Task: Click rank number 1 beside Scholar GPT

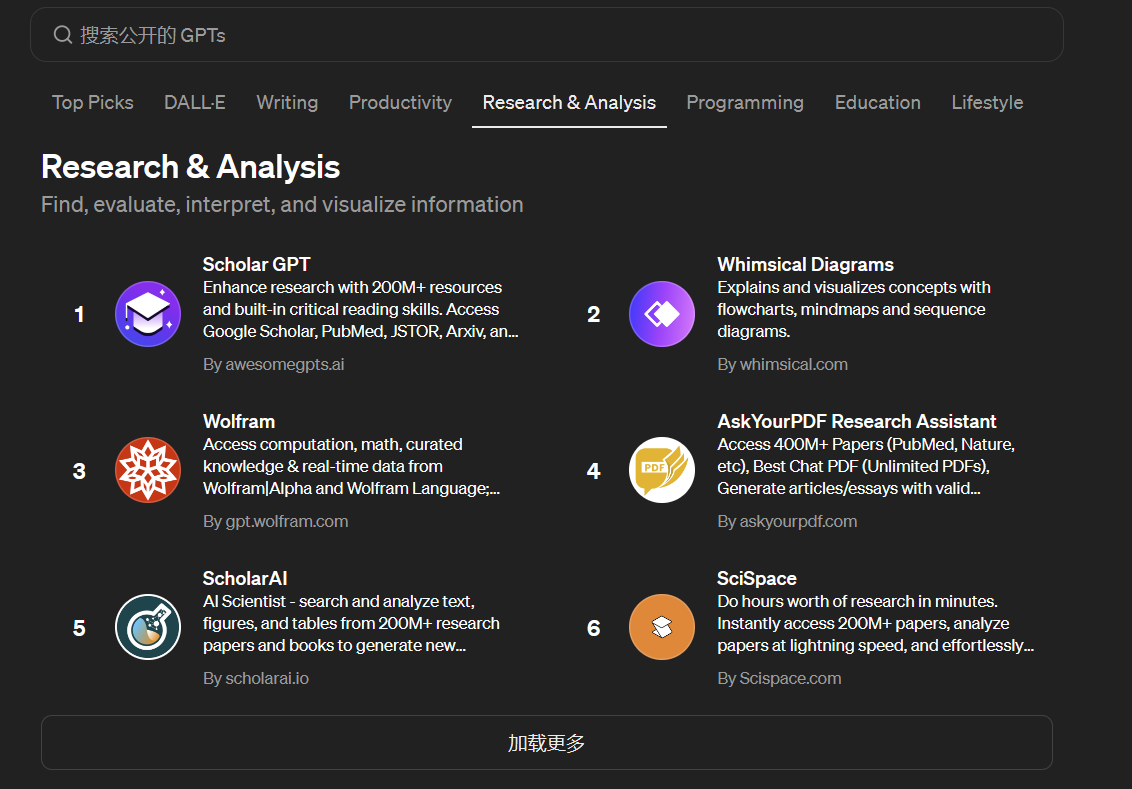Action: (79, 315)
